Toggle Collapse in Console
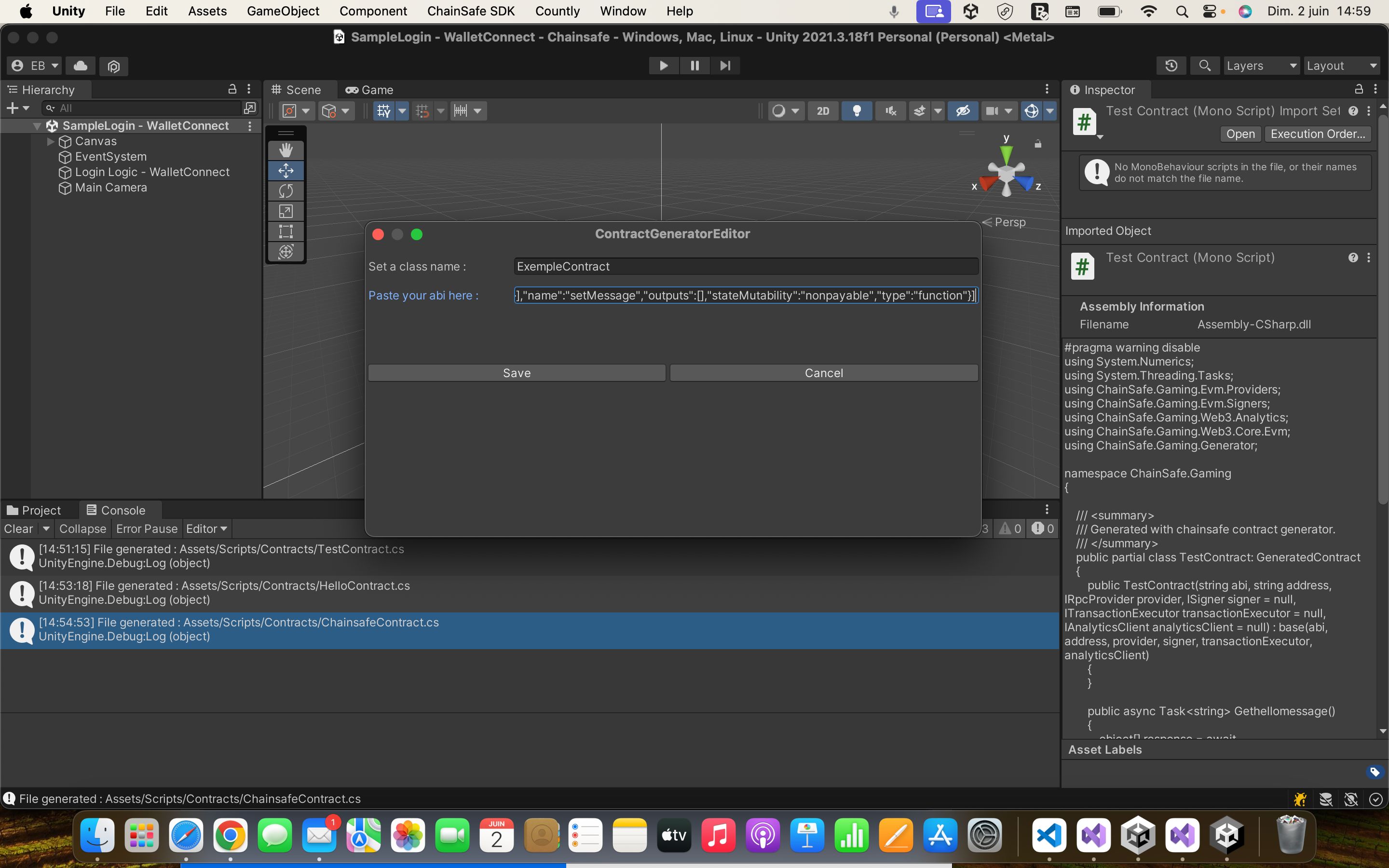The height and width of the screenshot is (868, 1389). (82, 529)
